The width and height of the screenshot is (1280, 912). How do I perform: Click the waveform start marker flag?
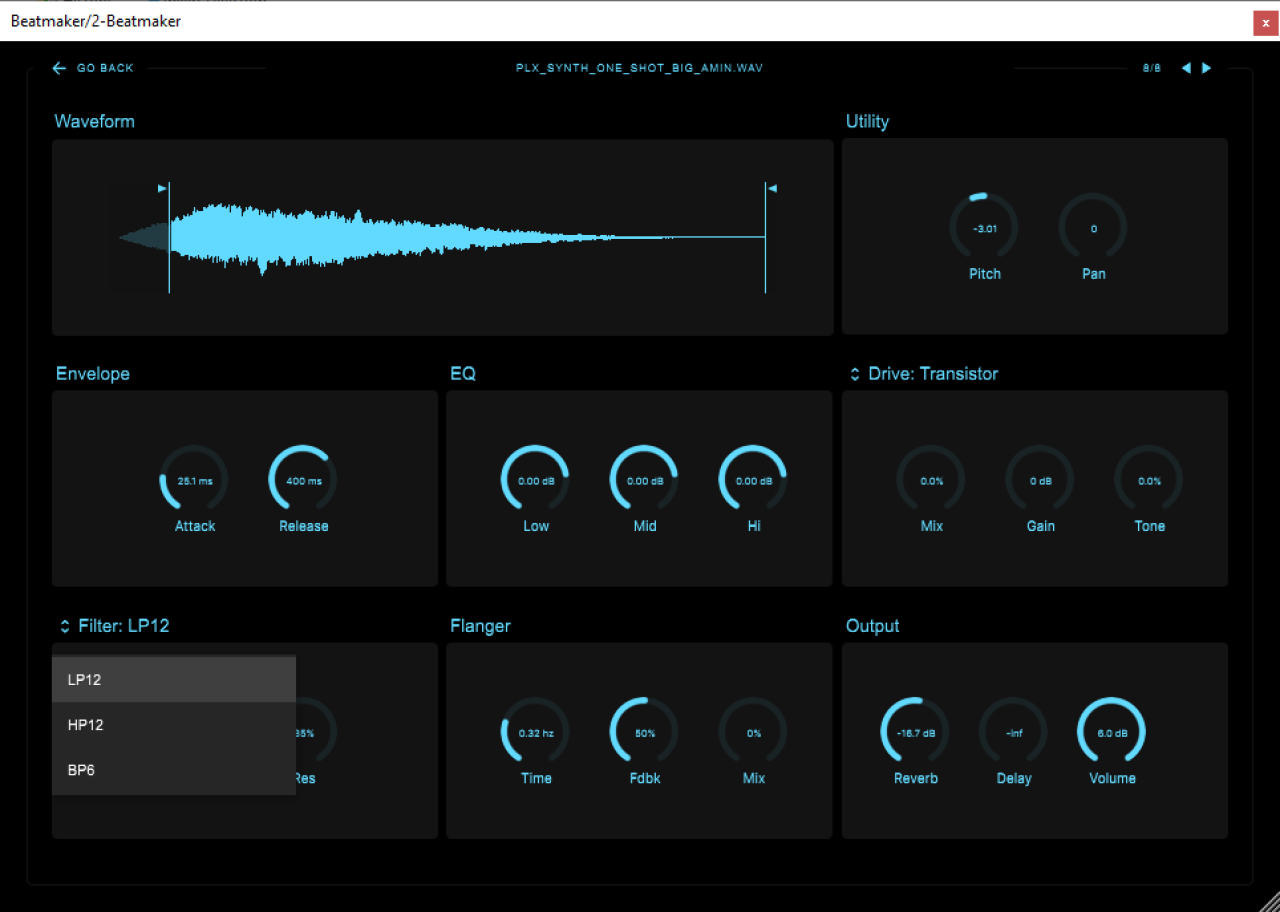point(162,187)
